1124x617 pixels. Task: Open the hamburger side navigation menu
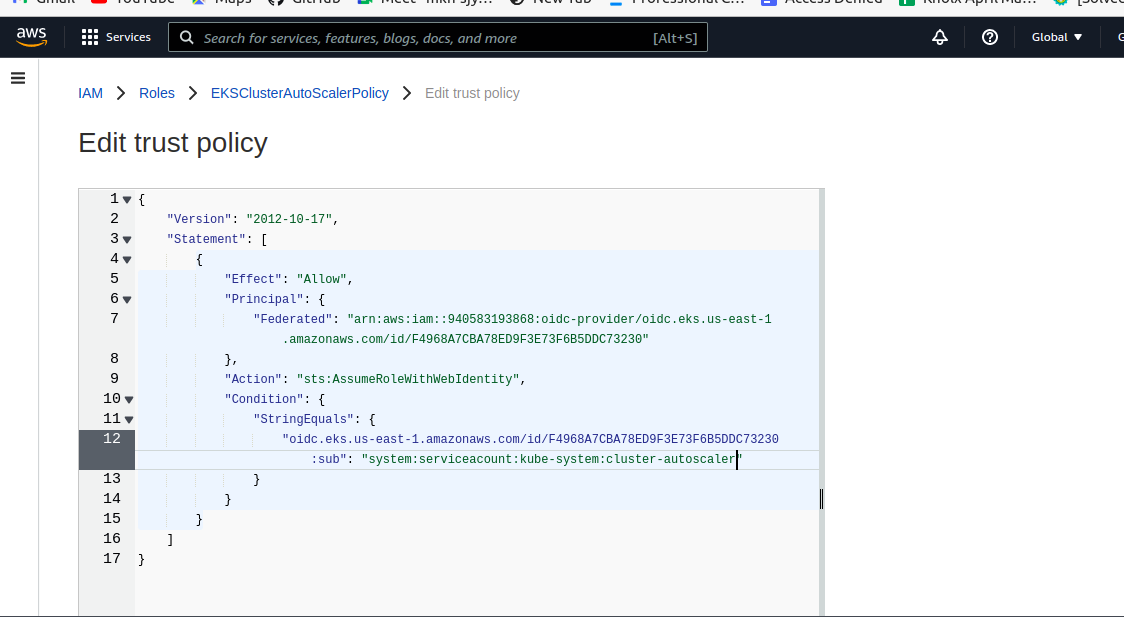coord(18,78)
